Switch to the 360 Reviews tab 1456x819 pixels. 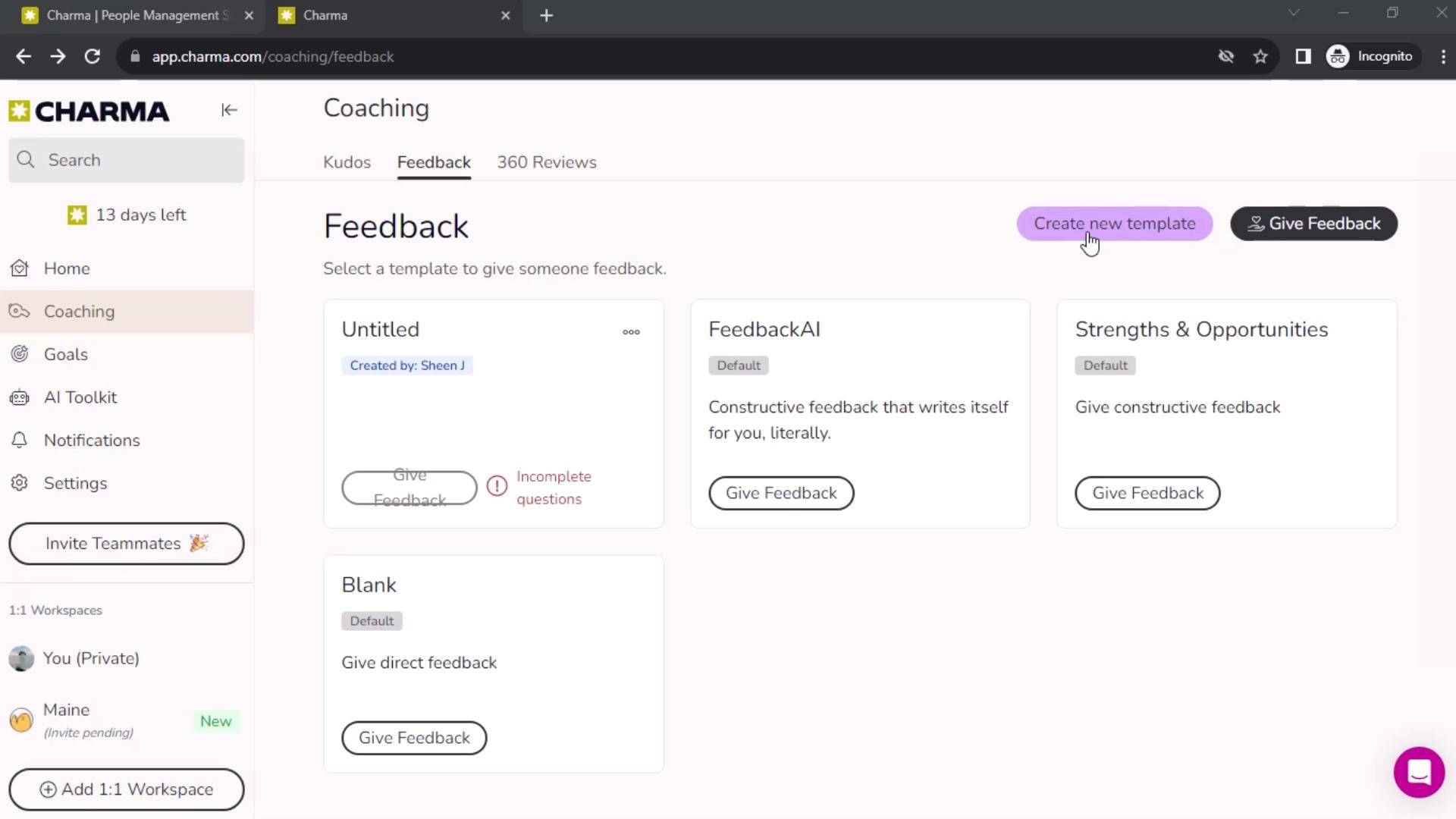pyautogui.click(x=547, y=162)
